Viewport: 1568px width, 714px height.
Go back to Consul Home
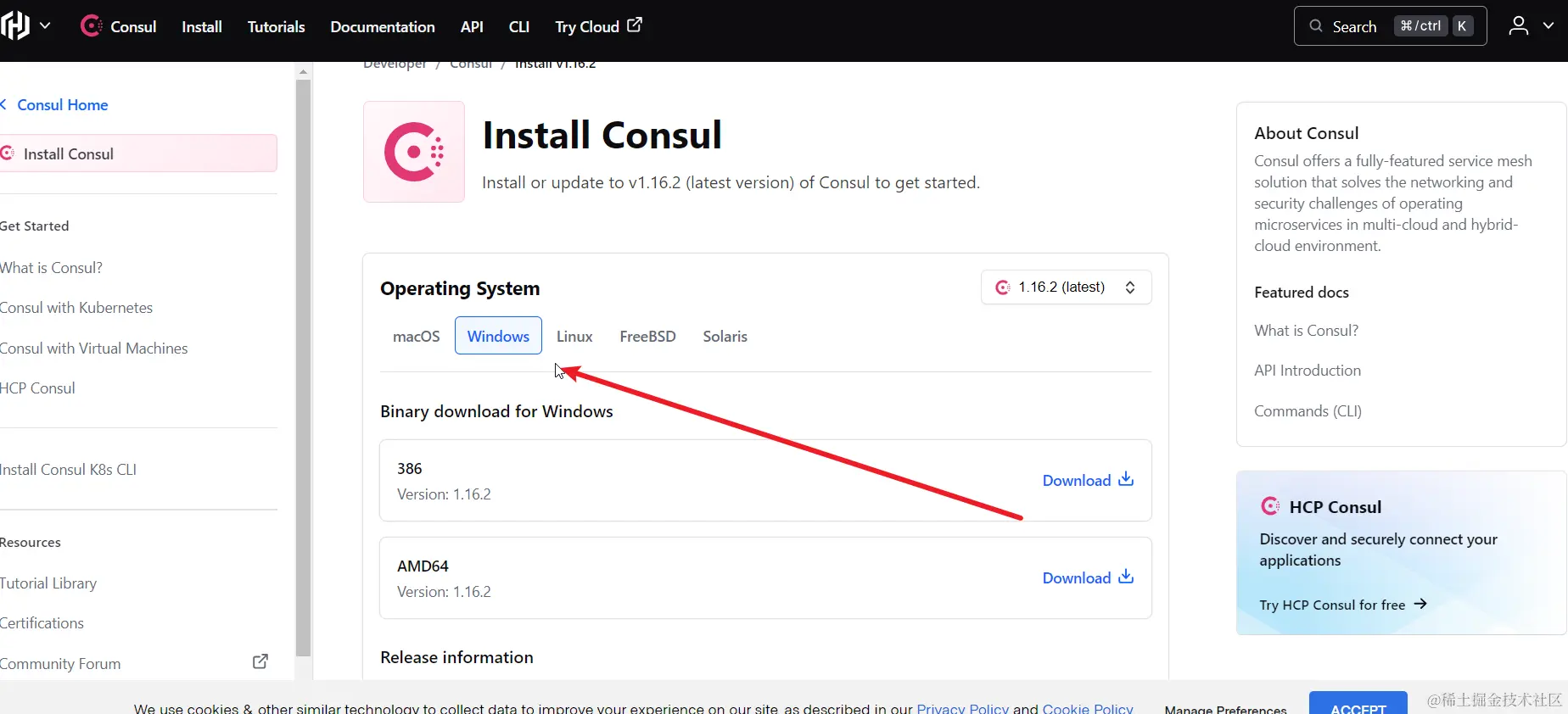coord(62,105)
